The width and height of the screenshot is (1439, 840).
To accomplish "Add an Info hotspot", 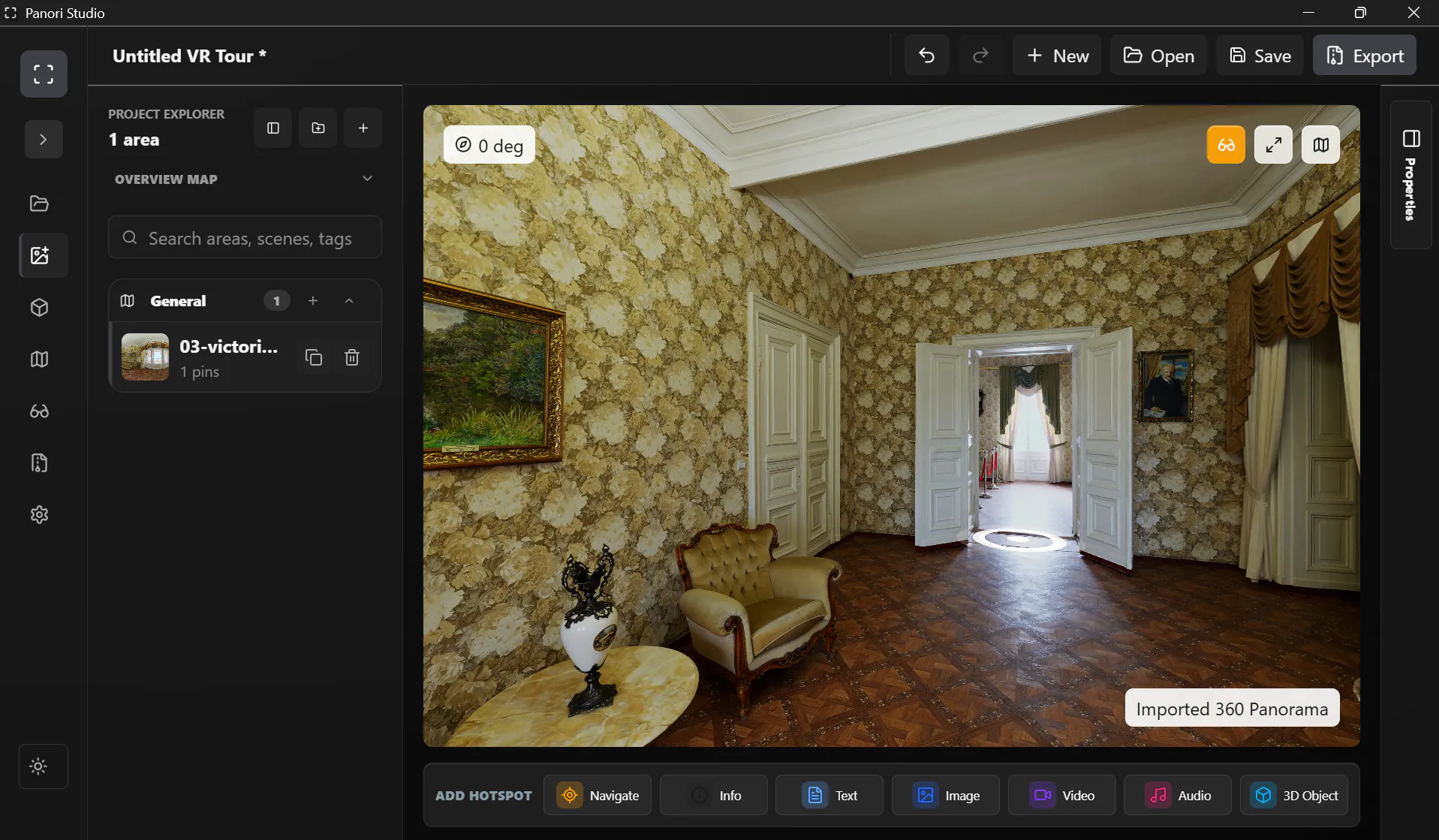I will point(714,795).
